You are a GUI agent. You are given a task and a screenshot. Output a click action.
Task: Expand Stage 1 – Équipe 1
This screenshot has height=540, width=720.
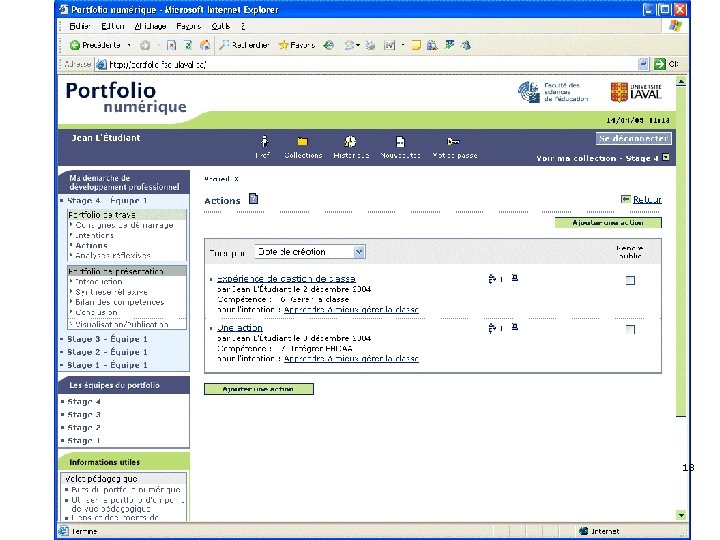(x=107, y=365)
